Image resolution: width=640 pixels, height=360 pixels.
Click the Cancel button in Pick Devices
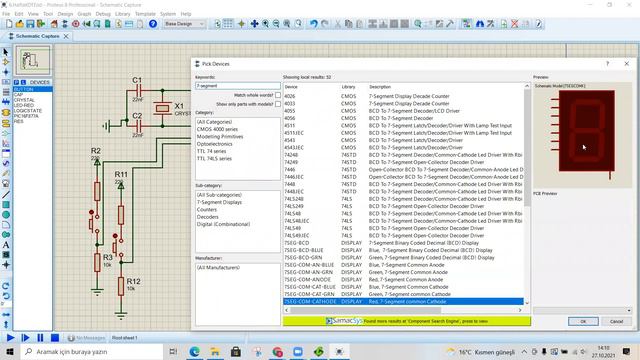616,322
